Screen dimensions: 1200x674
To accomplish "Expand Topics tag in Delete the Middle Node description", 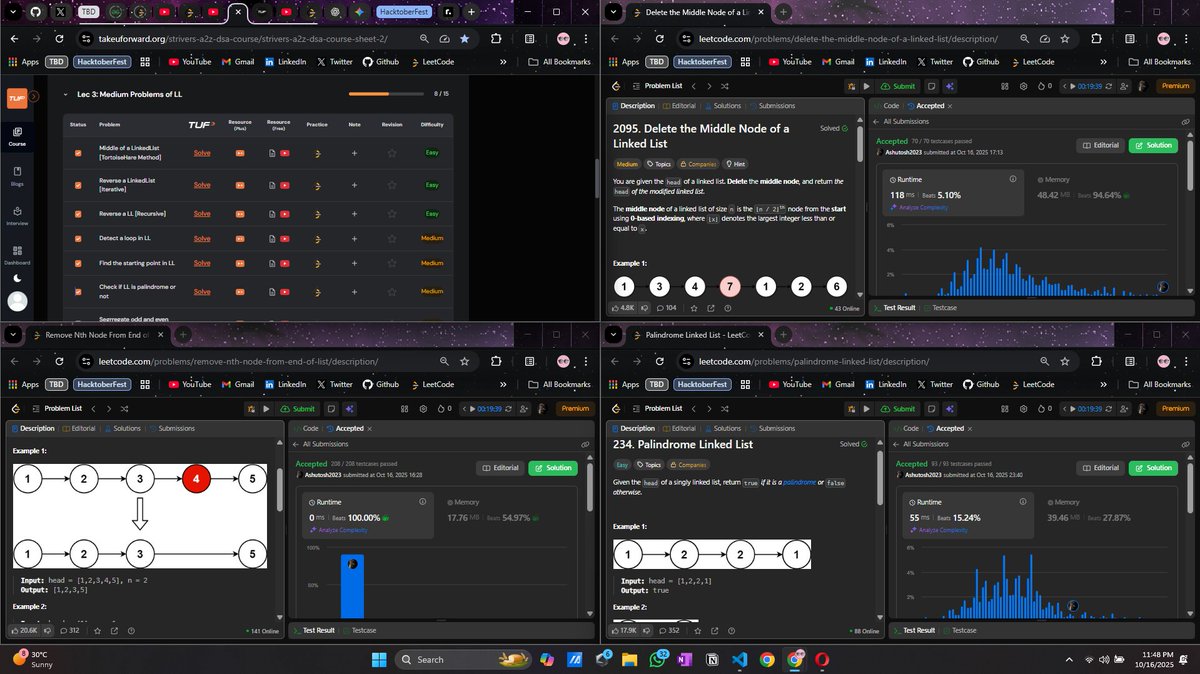I will pyautogui.click(x=658, y=164).
